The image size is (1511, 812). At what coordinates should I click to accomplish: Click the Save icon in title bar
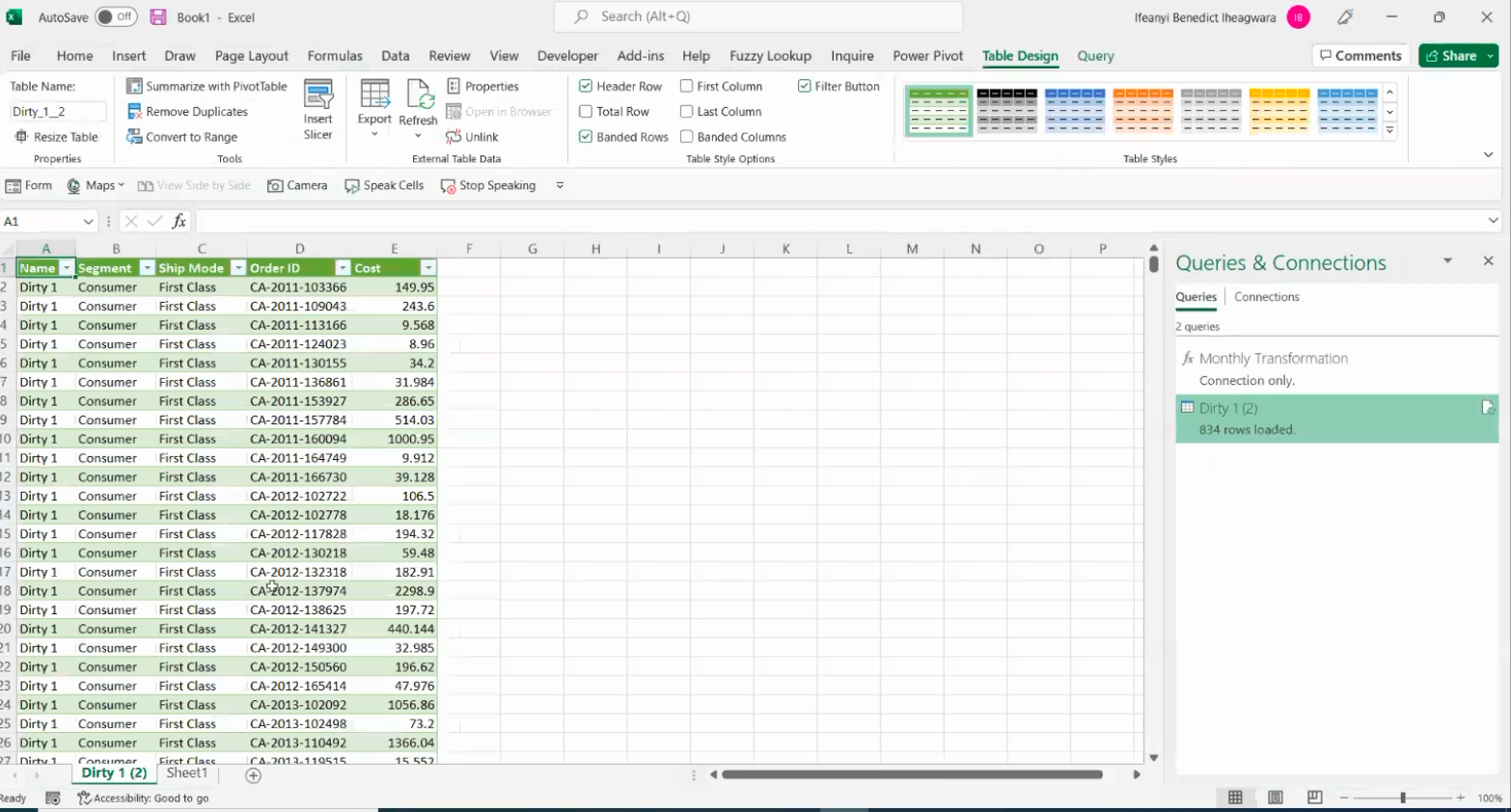coord(158,17)
